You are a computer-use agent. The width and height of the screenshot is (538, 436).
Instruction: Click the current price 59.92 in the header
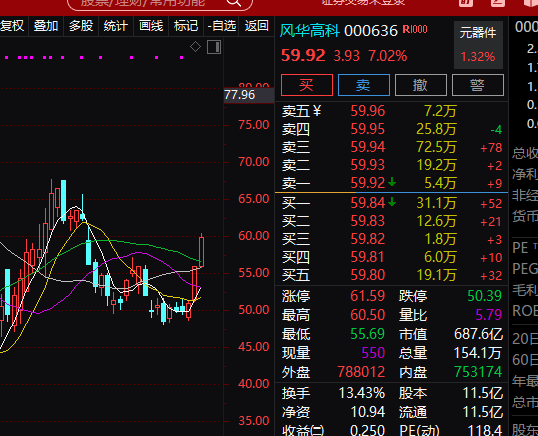click(x=303, y=55)
